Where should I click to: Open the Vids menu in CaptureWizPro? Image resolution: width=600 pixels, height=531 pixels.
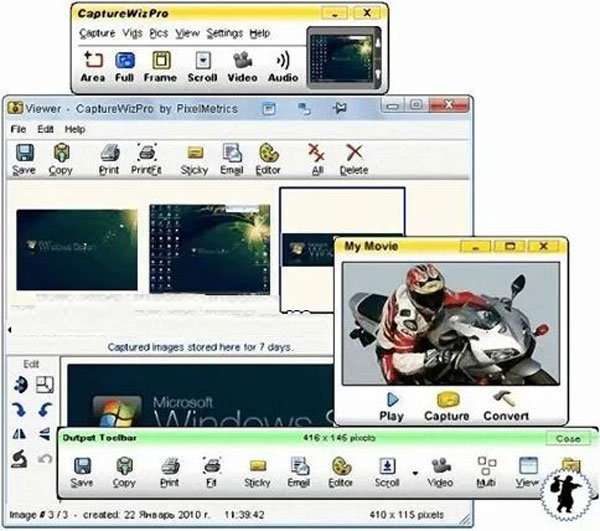132,33
